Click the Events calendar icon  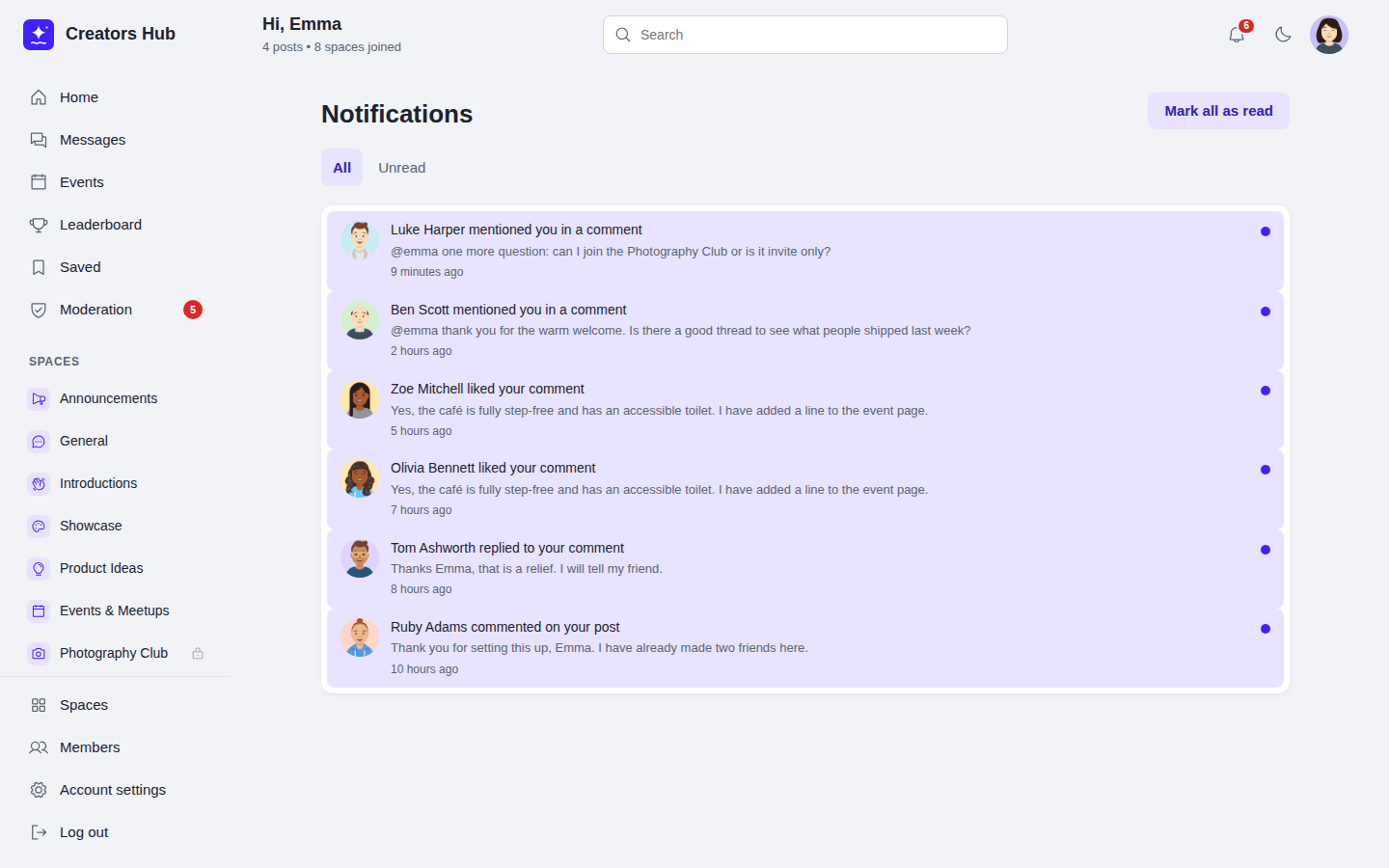(39, 182)
